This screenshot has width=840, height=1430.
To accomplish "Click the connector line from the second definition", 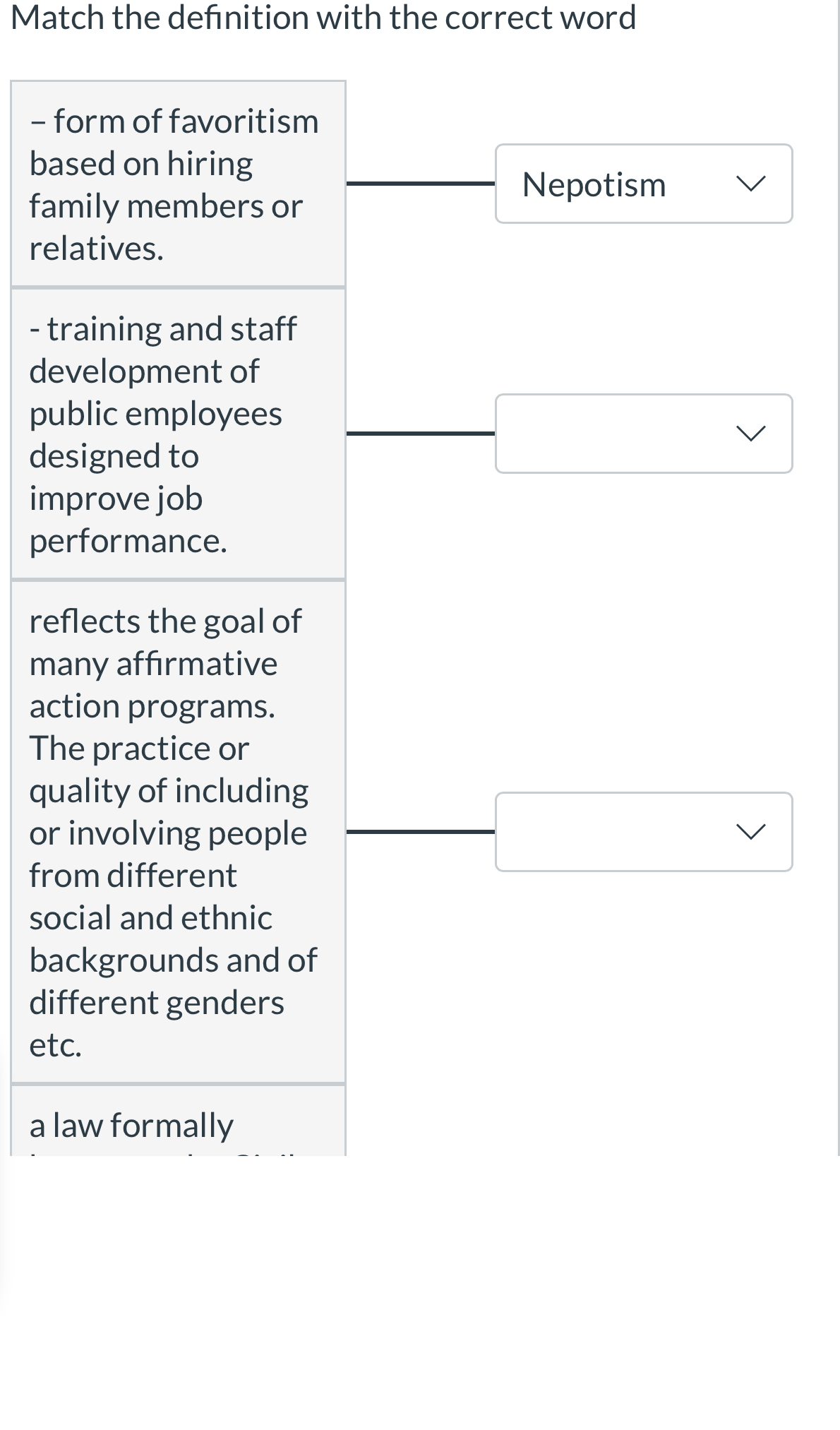I will click(x=420, y=434).
